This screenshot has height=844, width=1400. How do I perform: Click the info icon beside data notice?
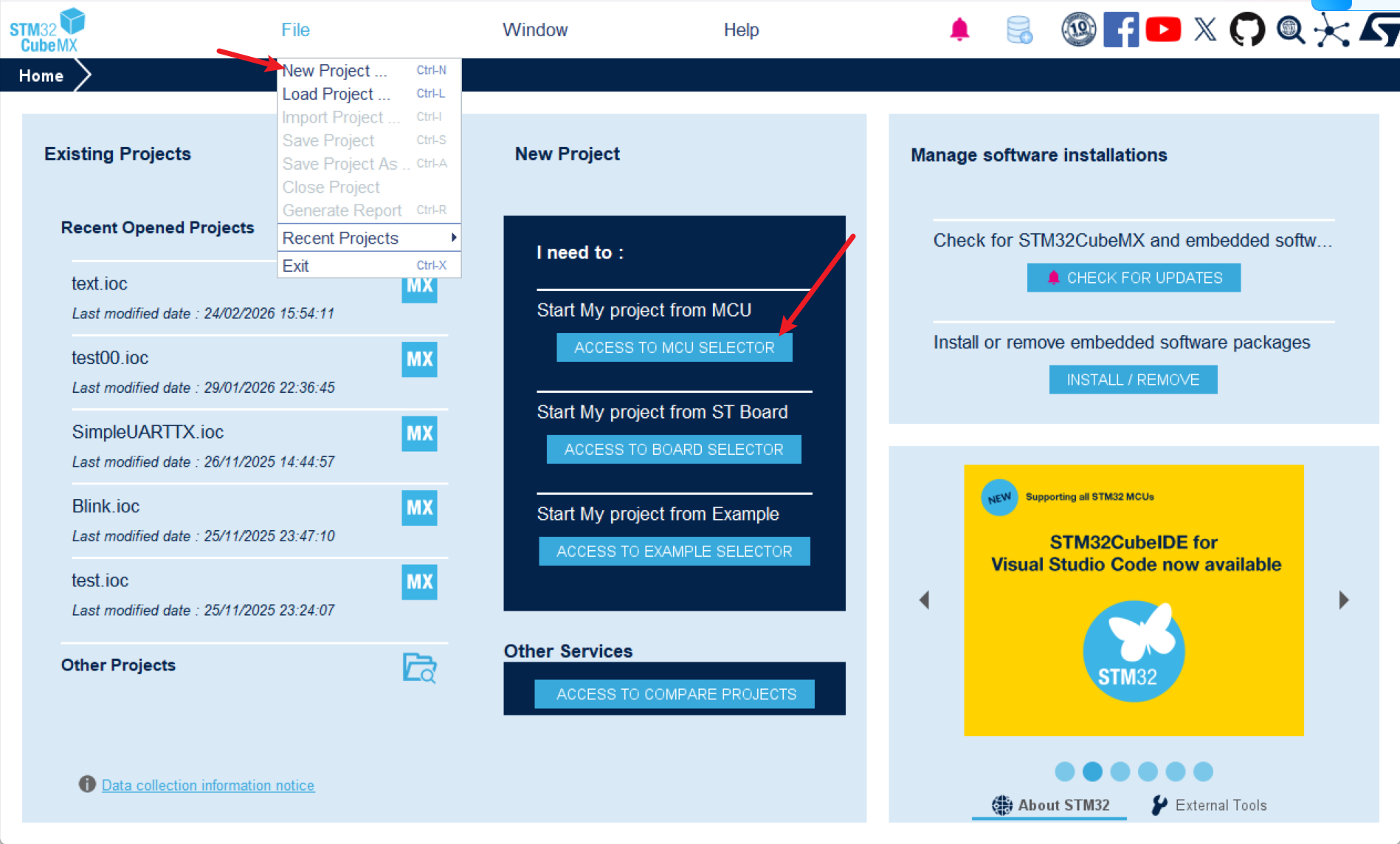pos(87,784)
